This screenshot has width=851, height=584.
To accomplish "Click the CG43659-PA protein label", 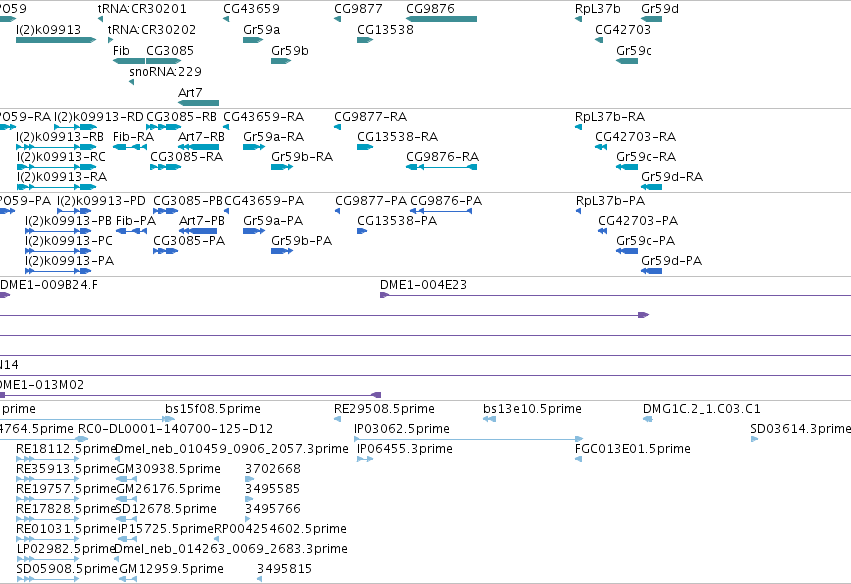I will click(264, 201).
